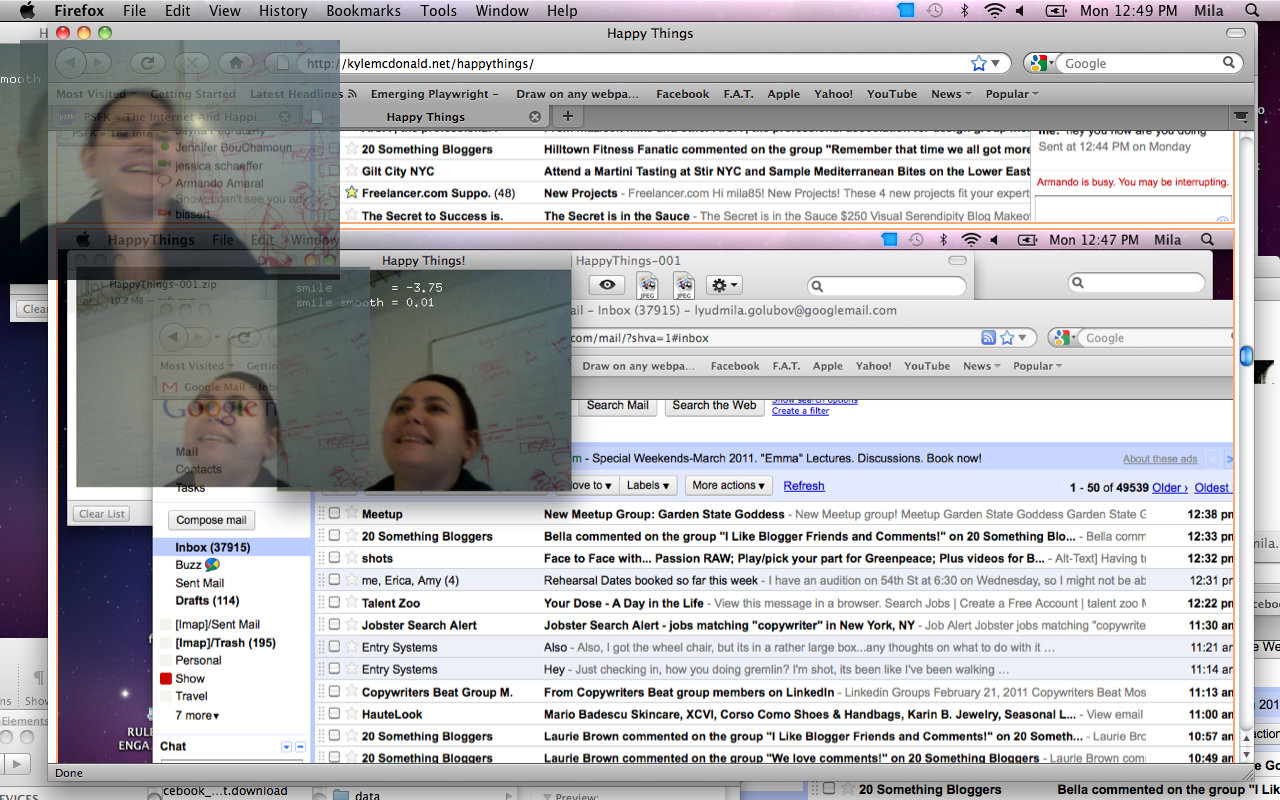The width and height of the screenshot is (1280, 800).
Task: Click the Google Buzz icon in sidebar
Action: pos(212,565)
